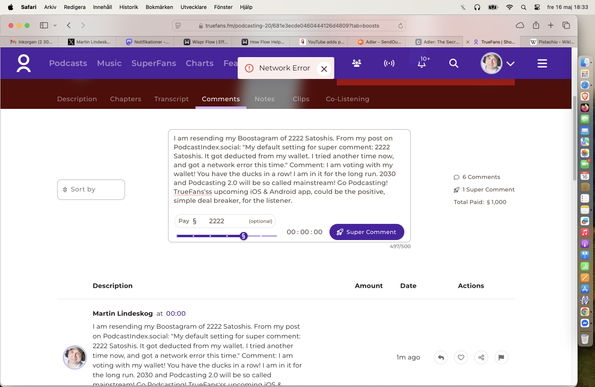
Task: Open the SuperFans nav item
Action: tap(154, 63)
